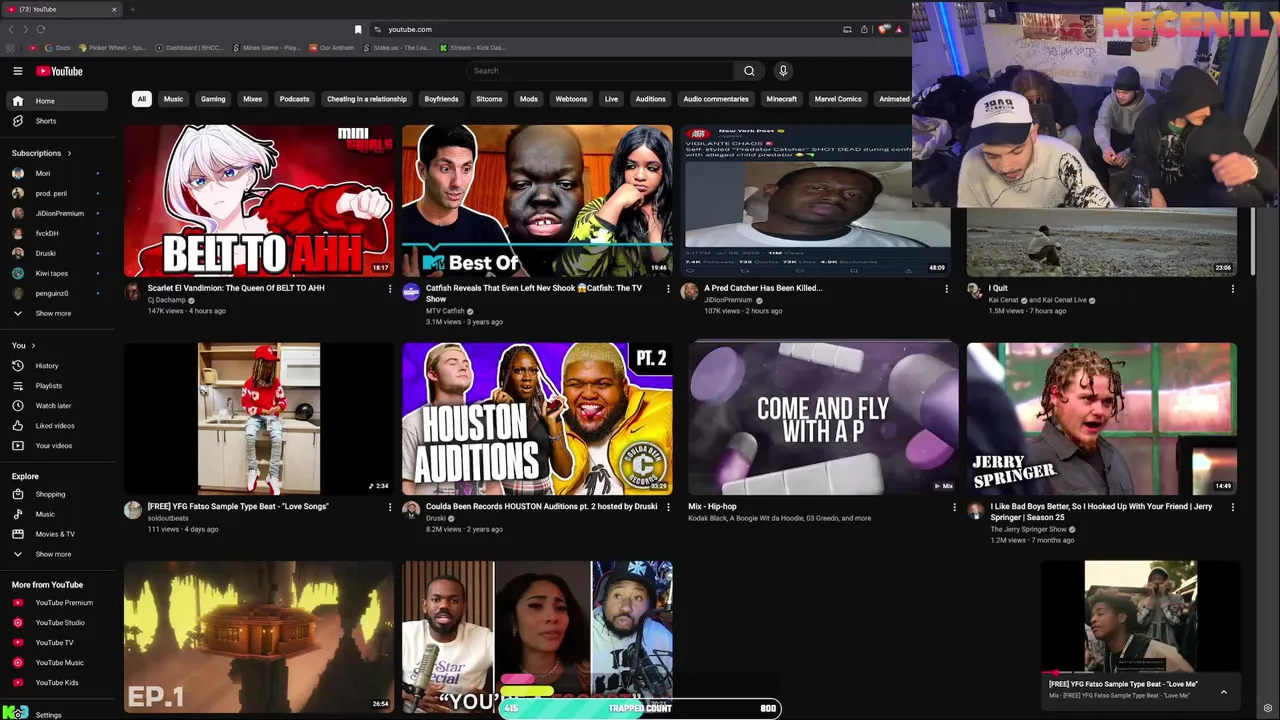Open penguinz0 subscription channel
1280x720 pixels.
56,293
